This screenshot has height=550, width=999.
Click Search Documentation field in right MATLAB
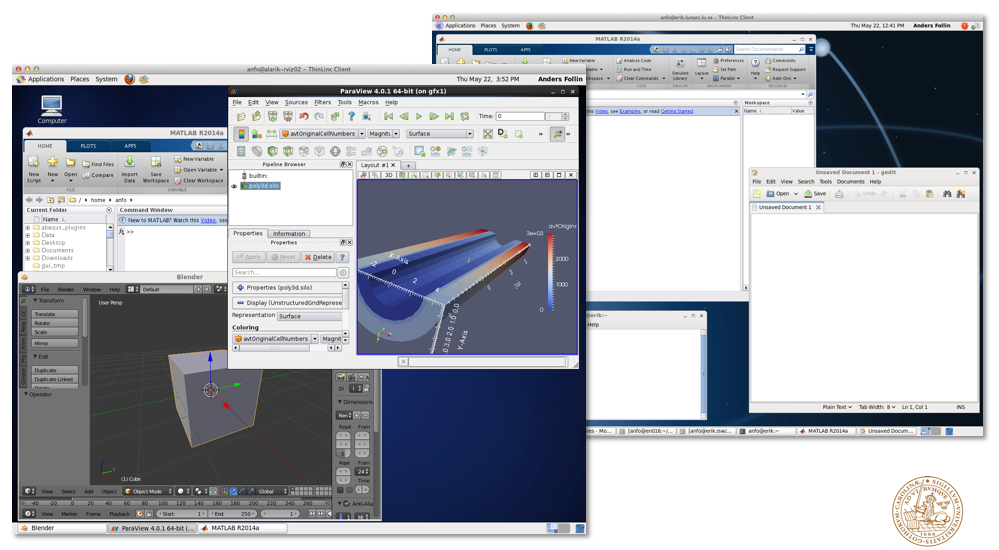tap(769, 49)
